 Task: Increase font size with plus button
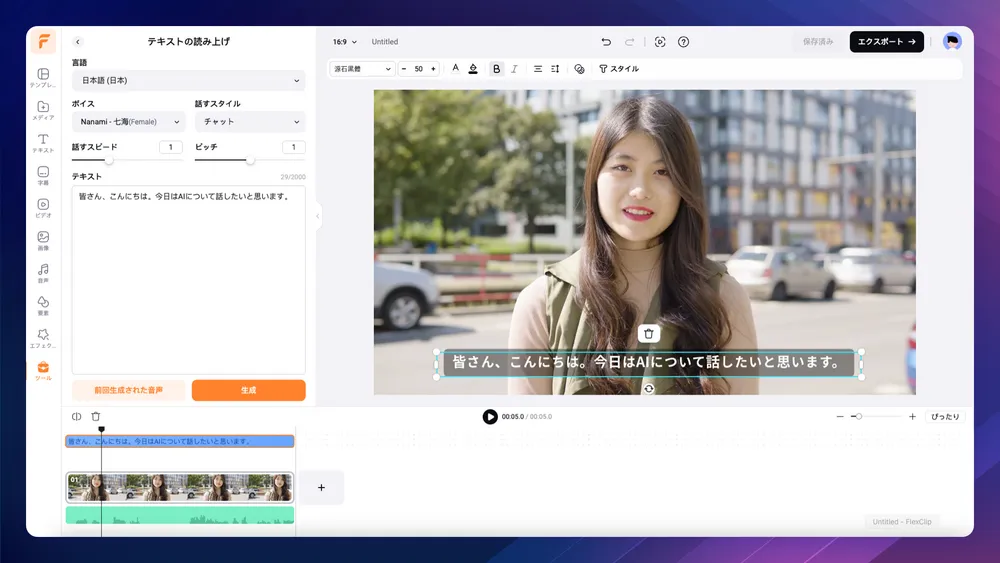(x=433, y=69)
